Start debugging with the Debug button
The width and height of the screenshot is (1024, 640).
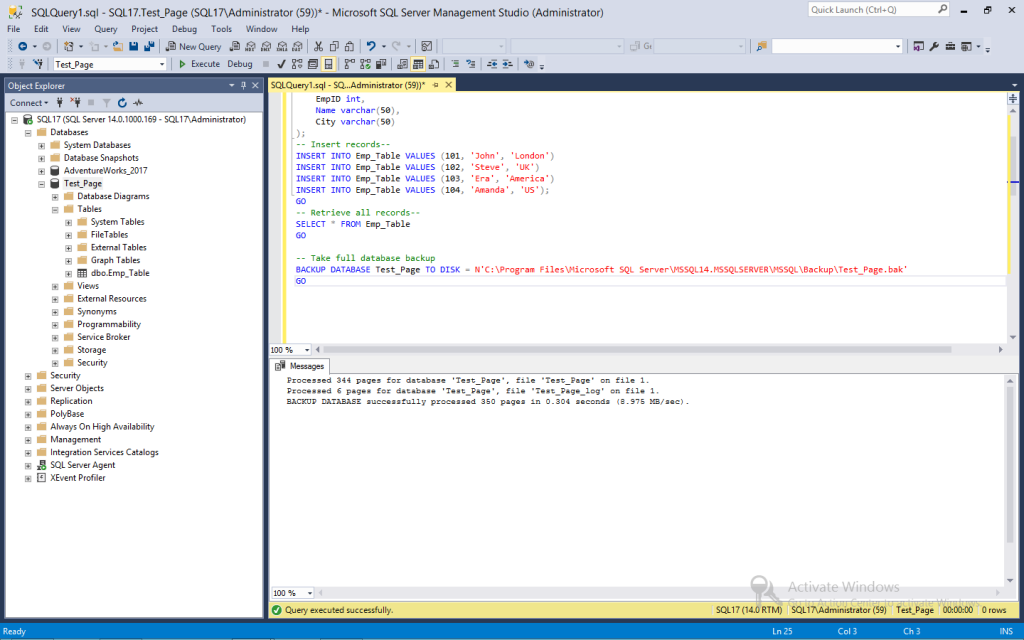tap(239, 63)
